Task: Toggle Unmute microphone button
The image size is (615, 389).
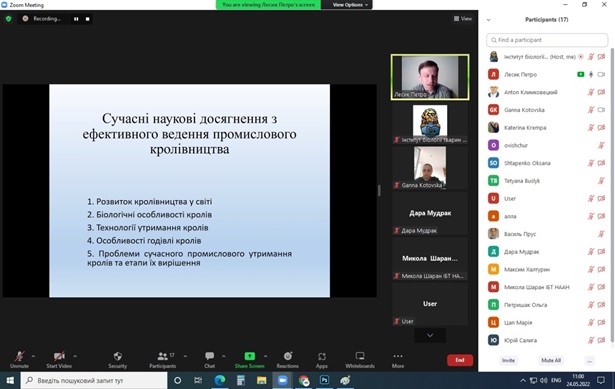Action: click(19, 360)
